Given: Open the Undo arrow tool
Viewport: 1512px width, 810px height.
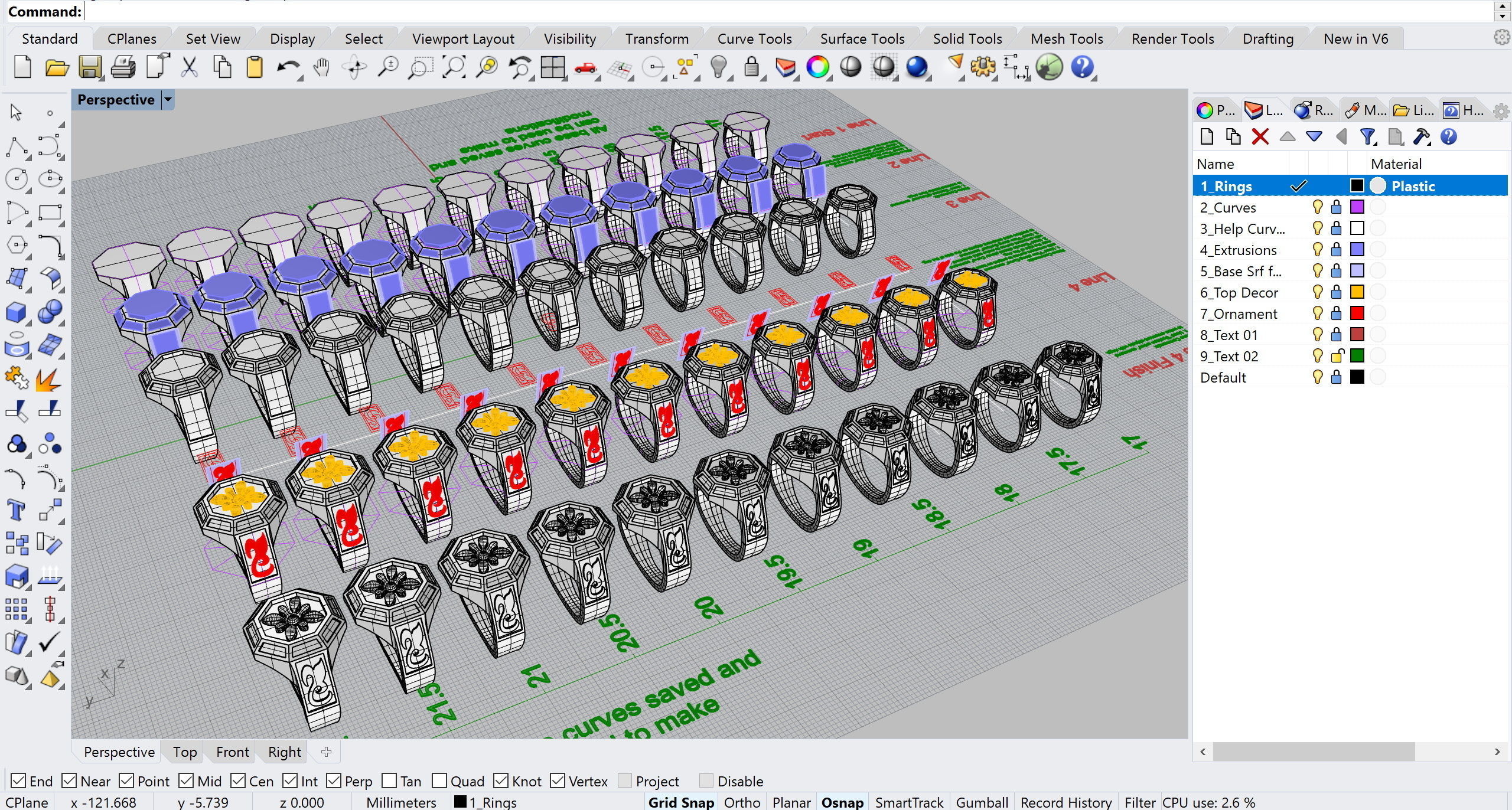Looking at the screenshot, I should [288, 67].
